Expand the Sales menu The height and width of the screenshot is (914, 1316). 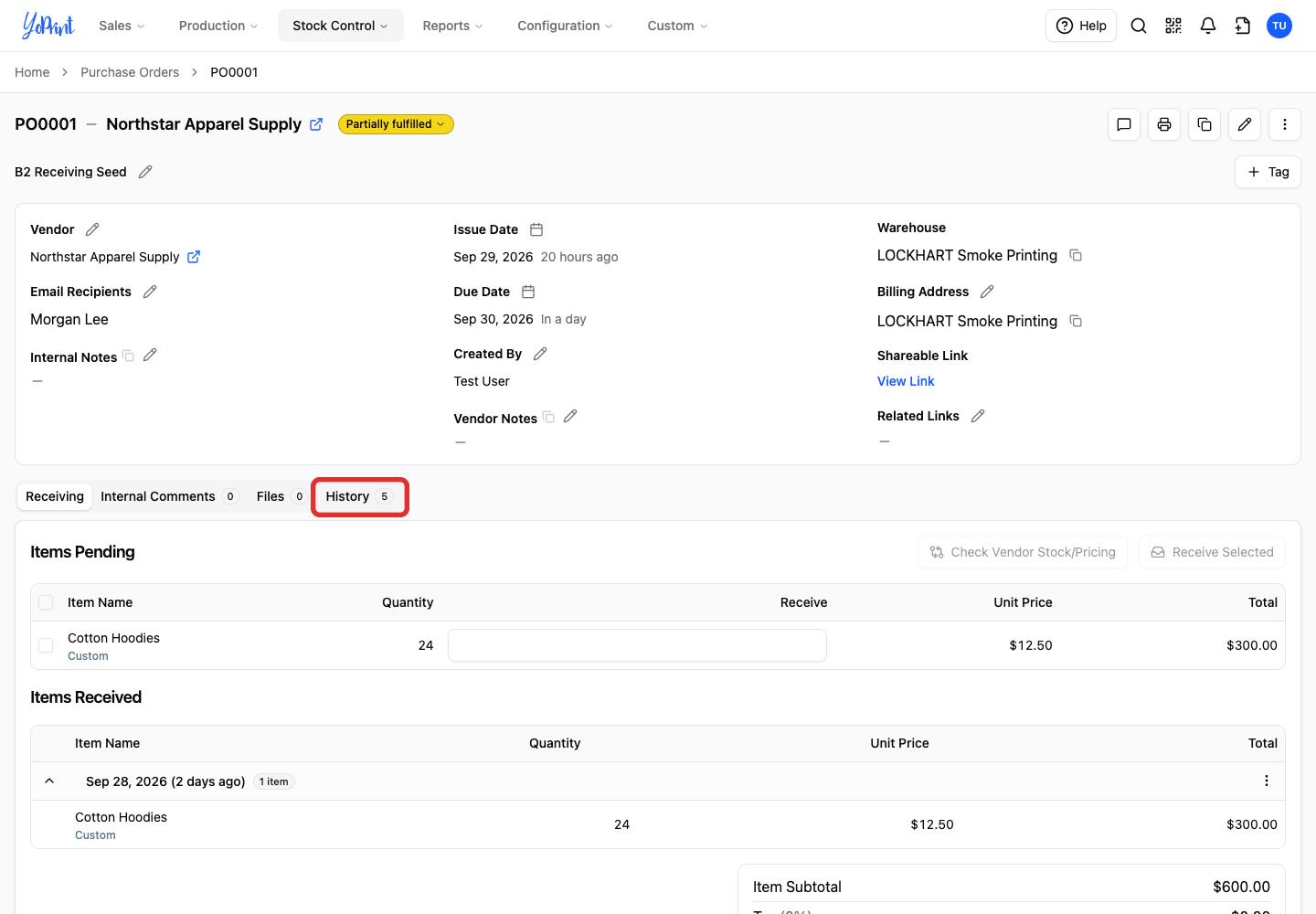coord(122,26)
